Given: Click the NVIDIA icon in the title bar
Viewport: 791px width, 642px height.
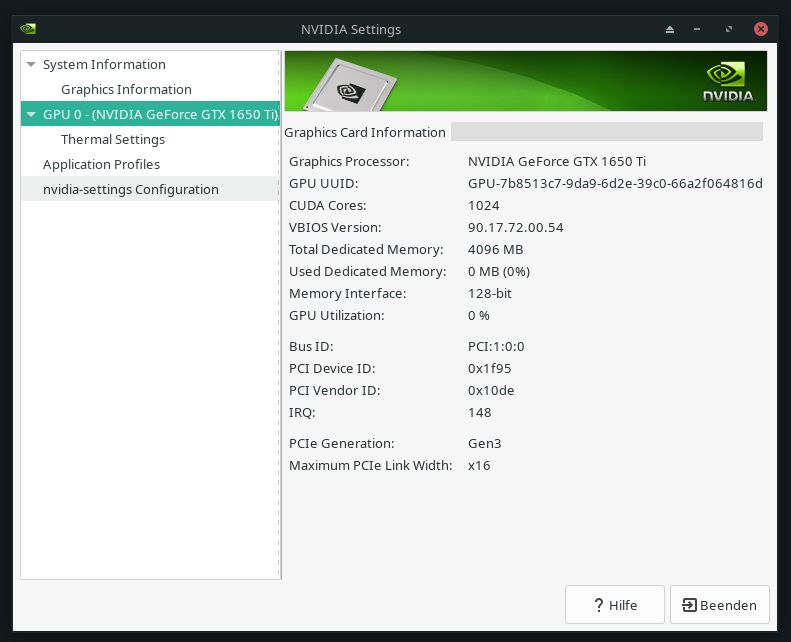Looking at the screenshot, I should tap(28, 29).
